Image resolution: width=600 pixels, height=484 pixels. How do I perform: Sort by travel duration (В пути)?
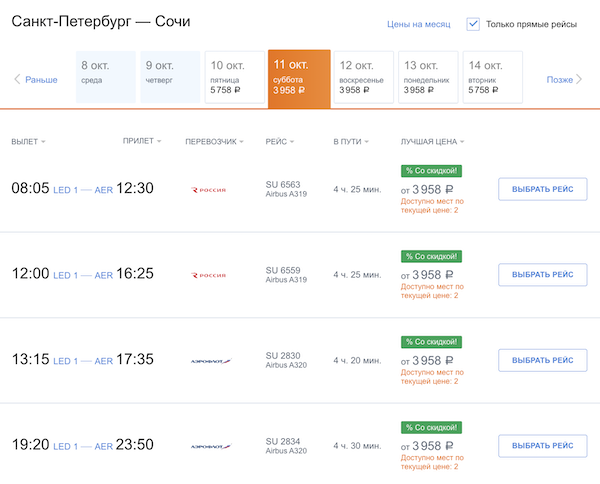point(351,142)
